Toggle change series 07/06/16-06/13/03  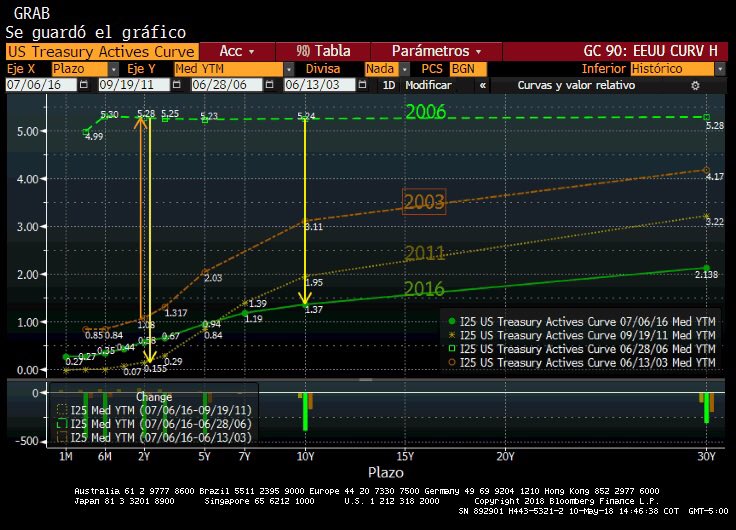point(154,438)
